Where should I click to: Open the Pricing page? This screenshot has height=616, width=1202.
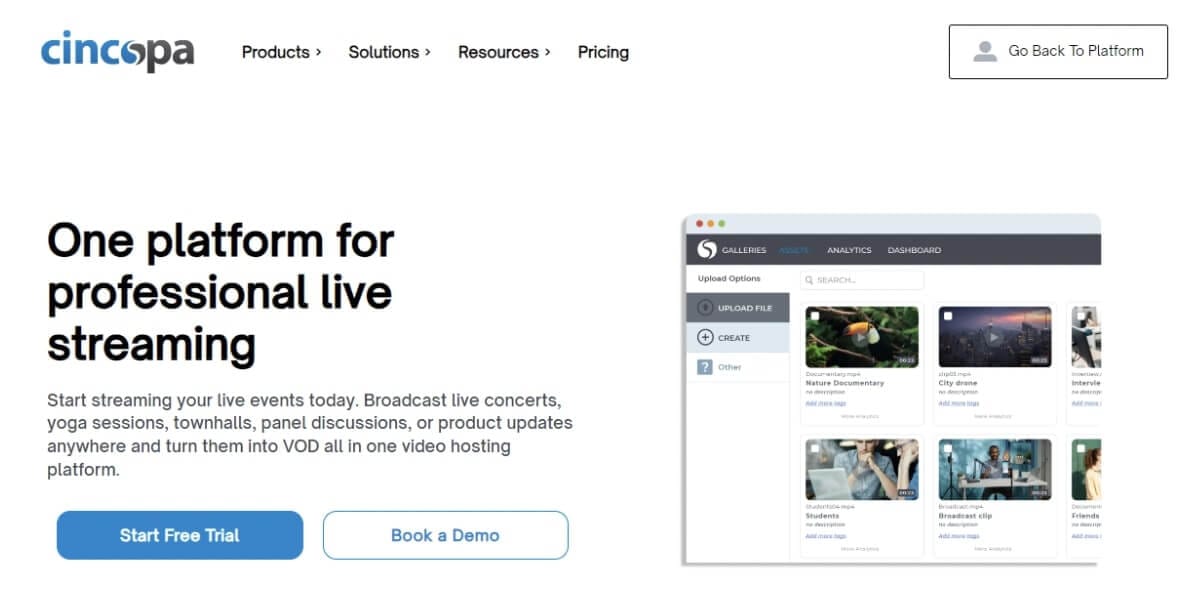(603, 52)
